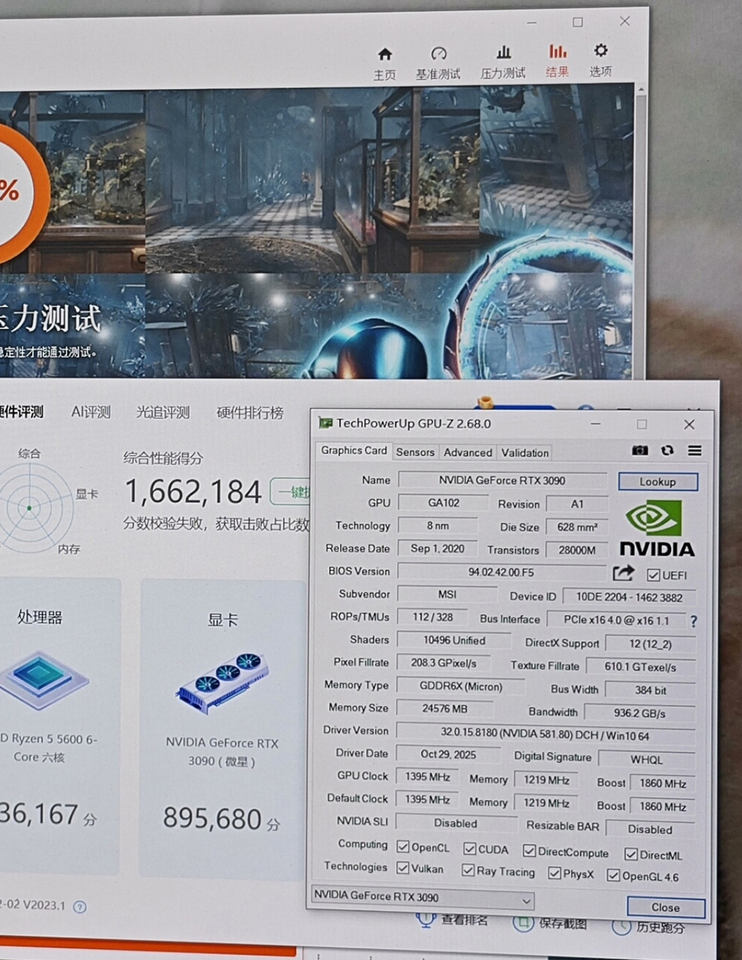This screenshot has width=742, height=960.
Task: Switch to the Validation tab
Action: pos(525,453)
